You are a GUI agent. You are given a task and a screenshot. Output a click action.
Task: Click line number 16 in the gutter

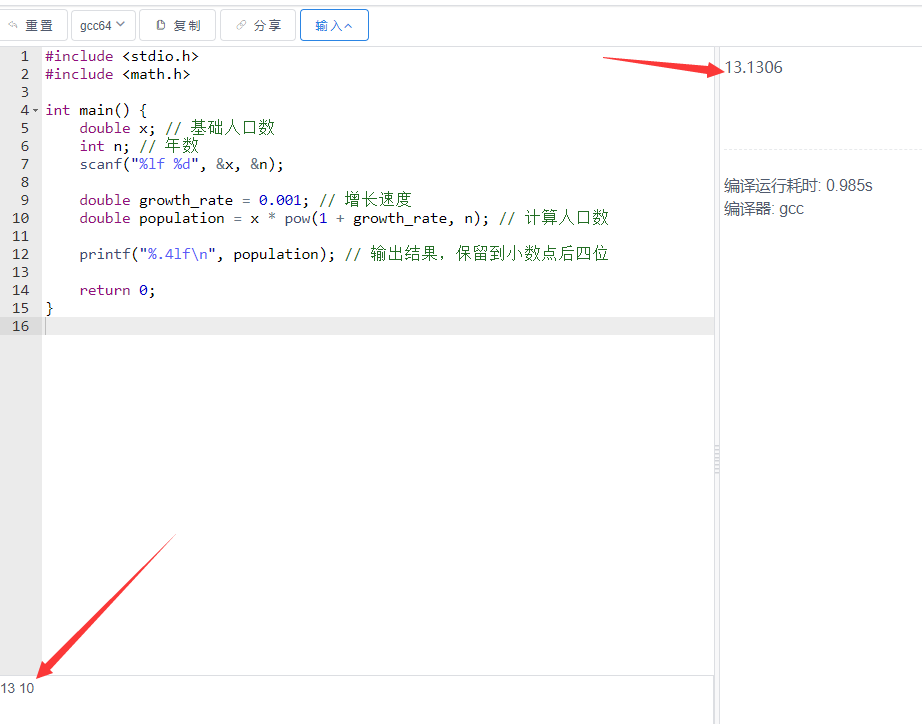tap(21, 326)
